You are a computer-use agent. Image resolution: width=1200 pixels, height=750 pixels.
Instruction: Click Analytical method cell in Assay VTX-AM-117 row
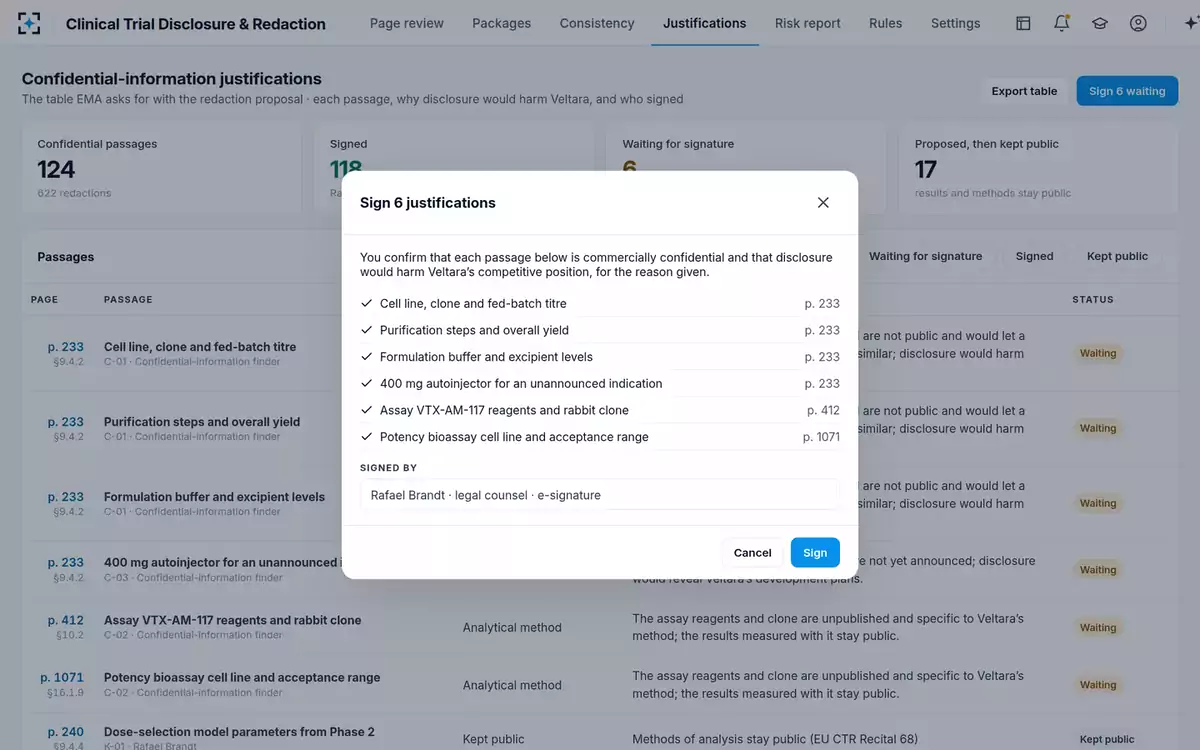click(x=512, y=628)
